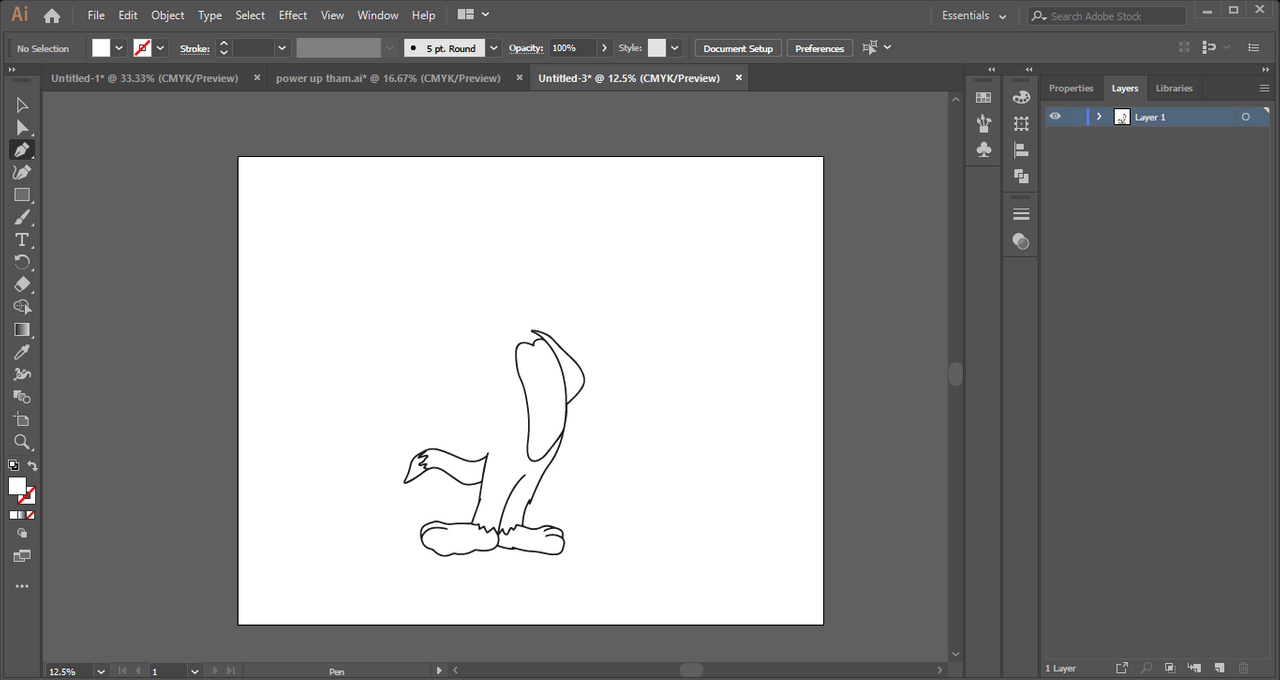Viewport: 1280px width, 680px height.
Task: Select the Type tool
Action: tap(22, 240)
